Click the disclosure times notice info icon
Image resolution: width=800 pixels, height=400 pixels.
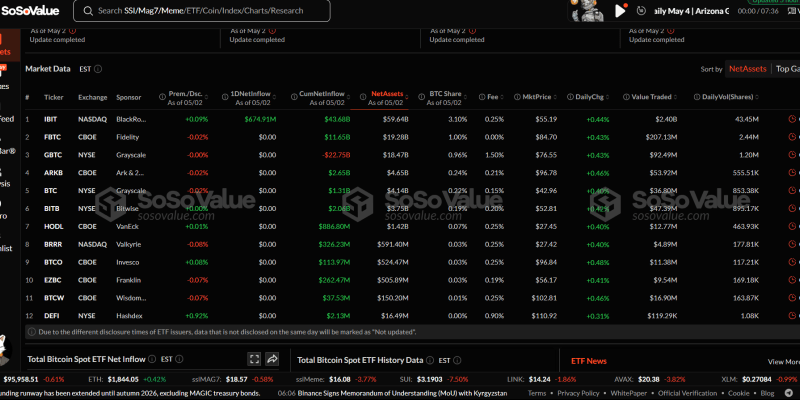click(x=32, y=332)
